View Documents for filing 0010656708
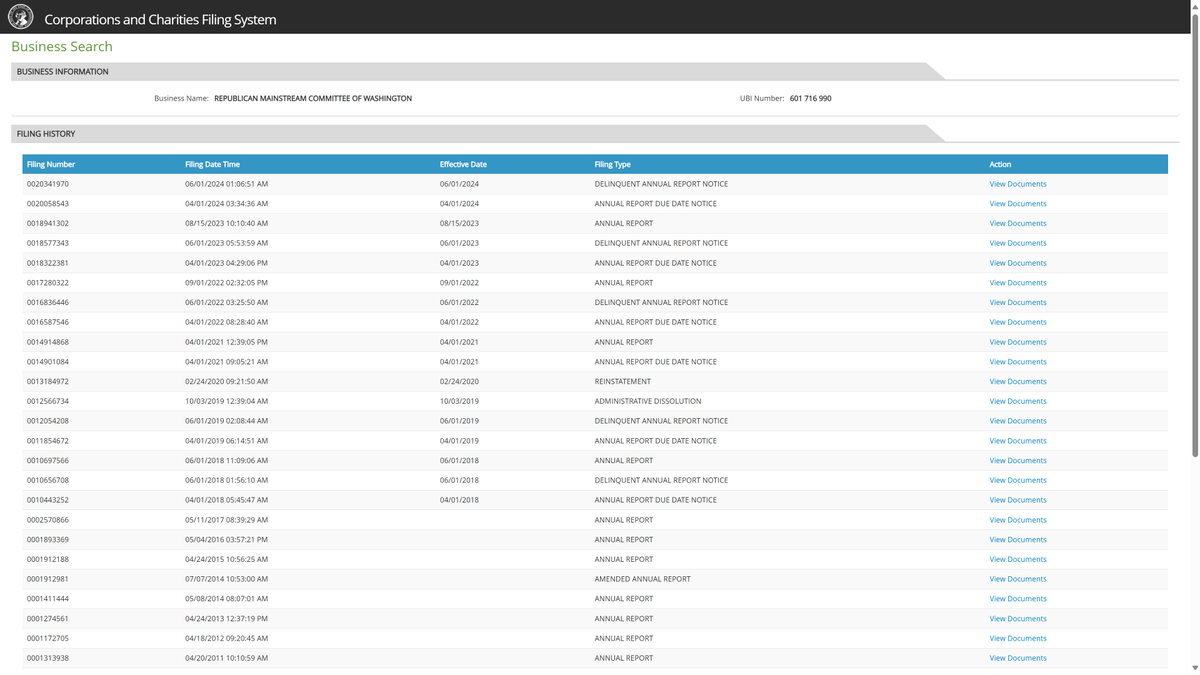 click(1018, 480)
